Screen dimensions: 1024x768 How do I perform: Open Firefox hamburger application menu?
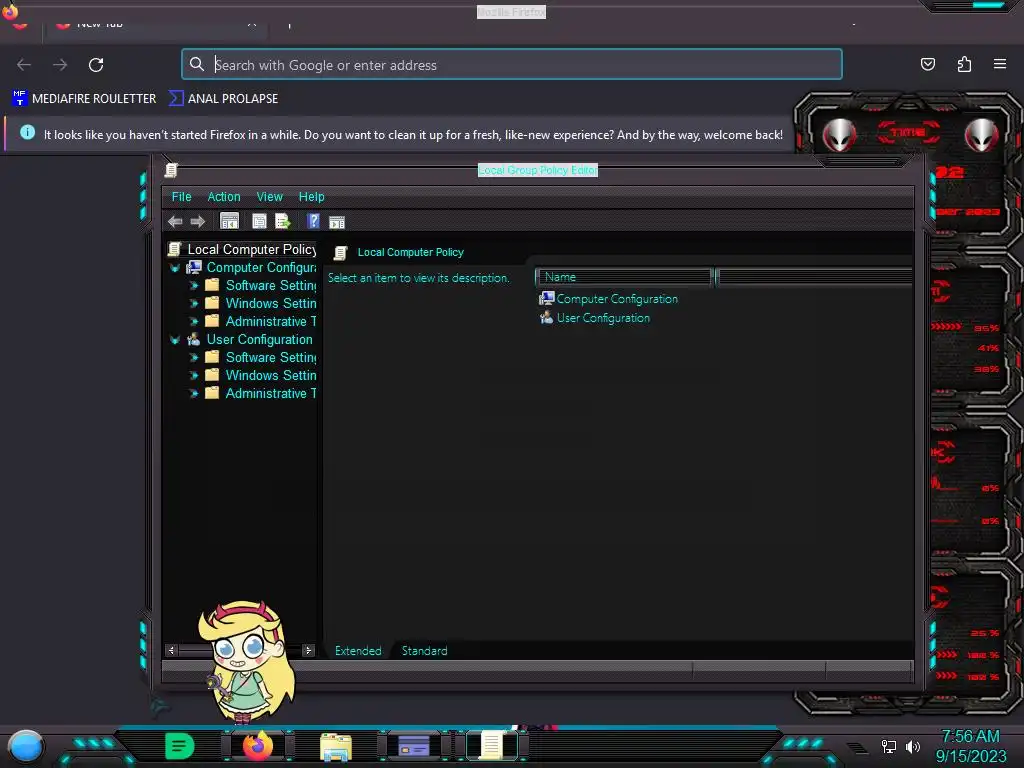pyautogui.click(x=1000, y=64)
